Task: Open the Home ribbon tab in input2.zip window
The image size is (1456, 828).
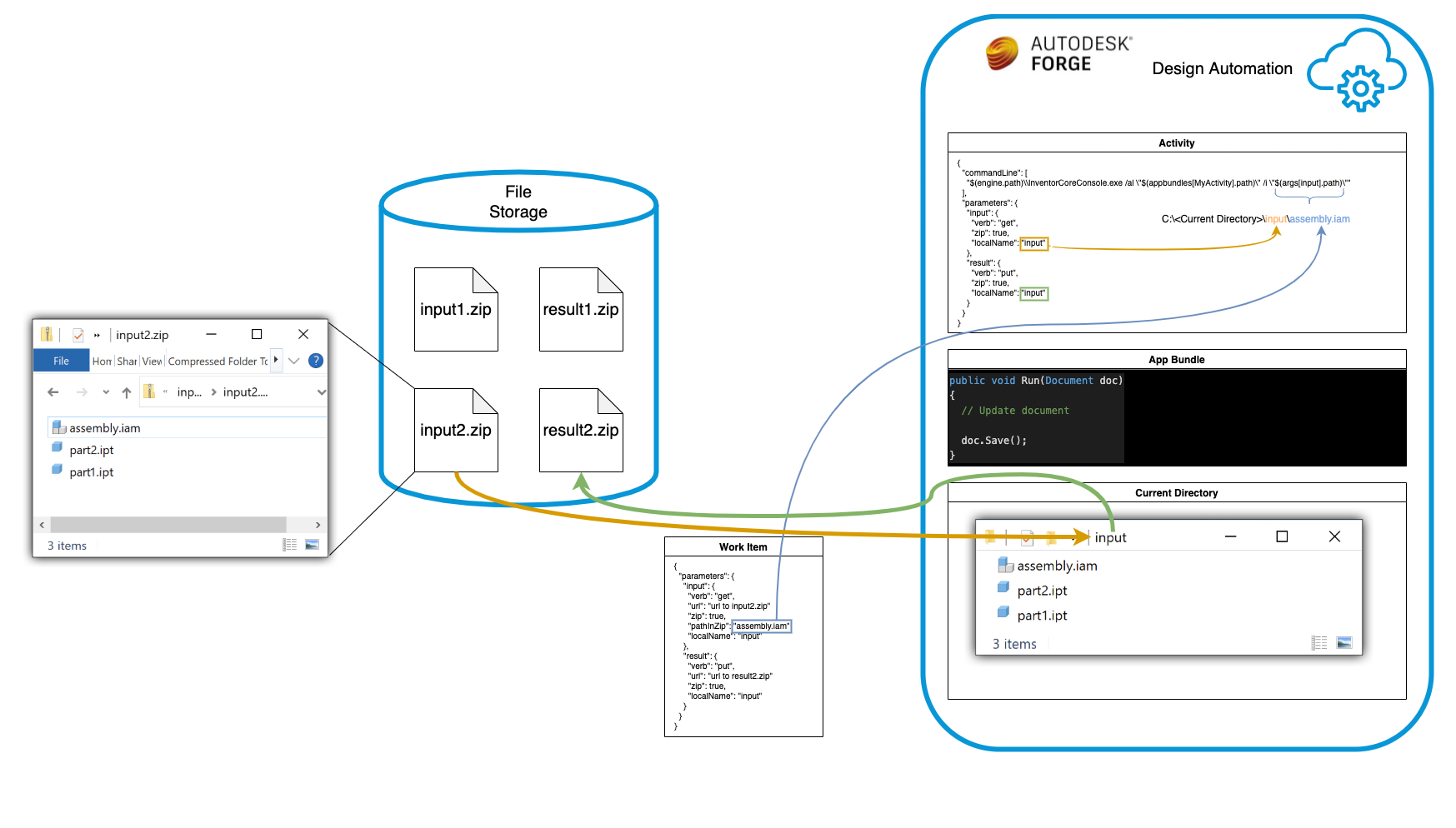Action: pos(102,361)
